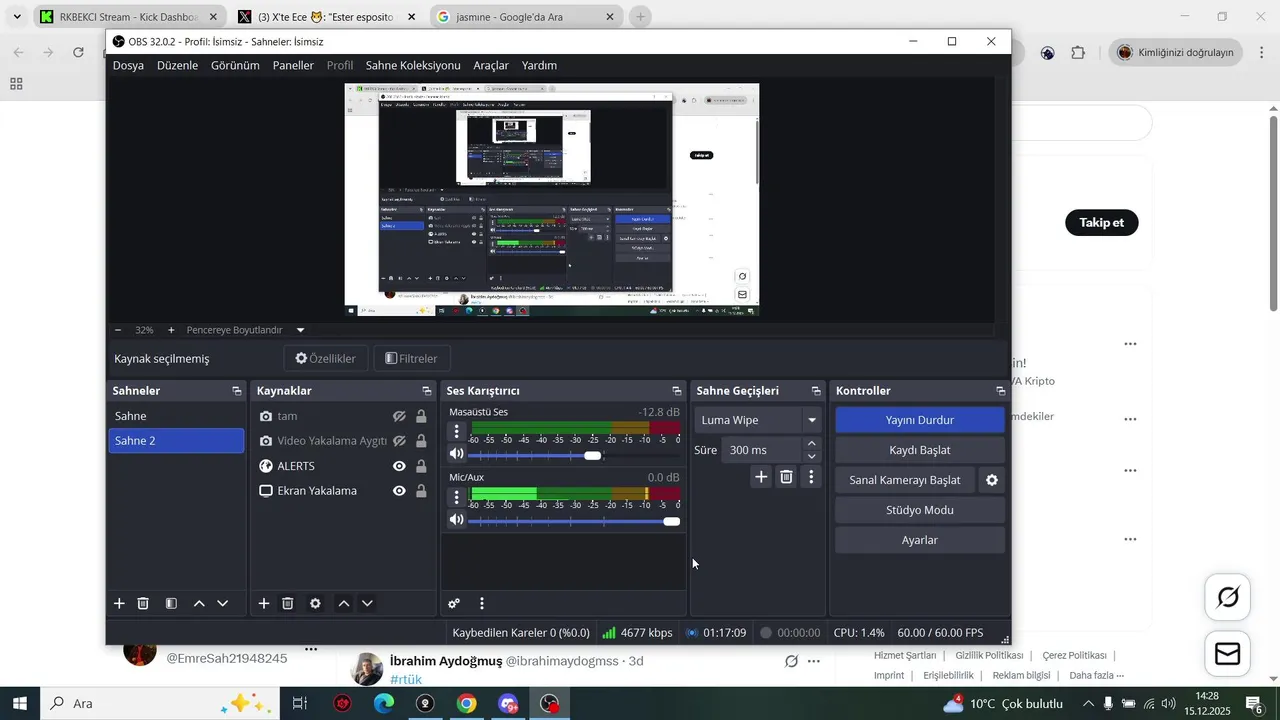This screenshot has width=1280, height=720.
Task: Open audio mixer three-dot menu at bottom
Action: tap(482, 603)
